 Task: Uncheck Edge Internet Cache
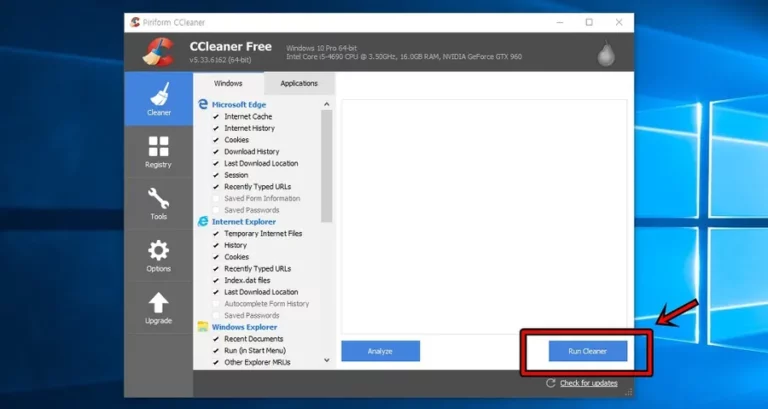tap(216, 117)
